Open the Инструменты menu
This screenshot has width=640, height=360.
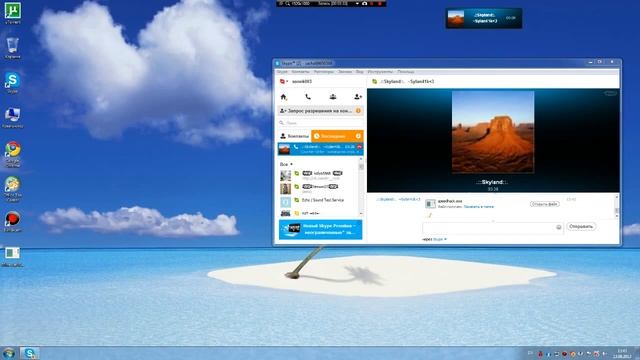coord(380,72)
